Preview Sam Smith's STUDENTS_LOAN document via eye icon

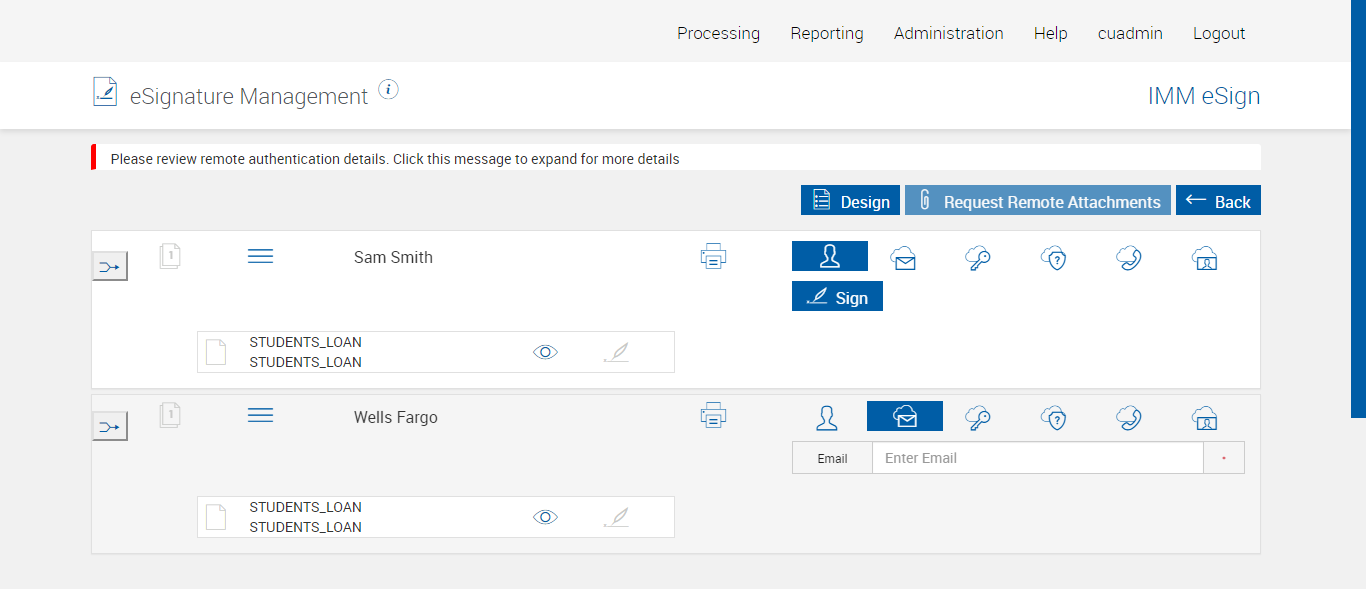point(545,352)
